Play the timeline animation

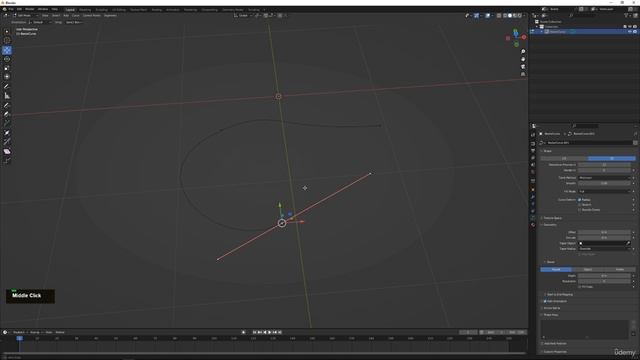click(x=269, y=332)
